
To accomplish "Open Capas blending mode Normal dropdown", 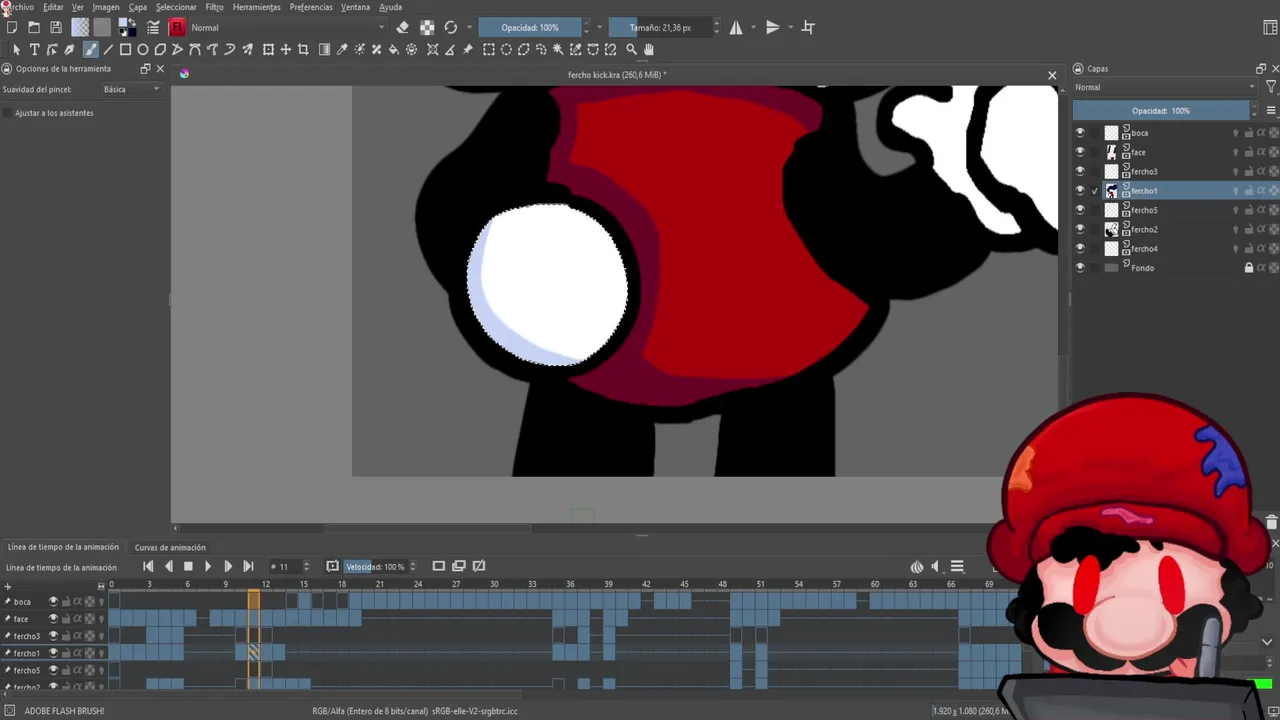I will click(x=1165, y=87).
